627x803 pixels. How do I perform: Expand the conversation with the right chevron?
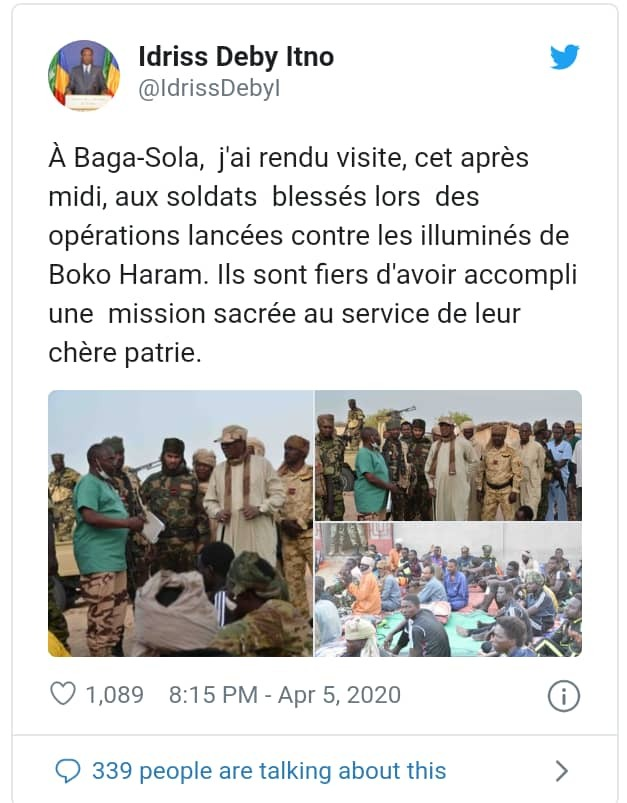coord(561,770)
